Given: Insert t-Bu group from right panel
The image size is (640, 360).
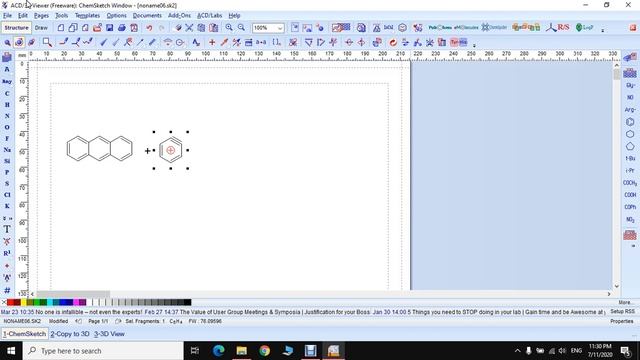Looking at the screenshot, I should pos(630,158).
